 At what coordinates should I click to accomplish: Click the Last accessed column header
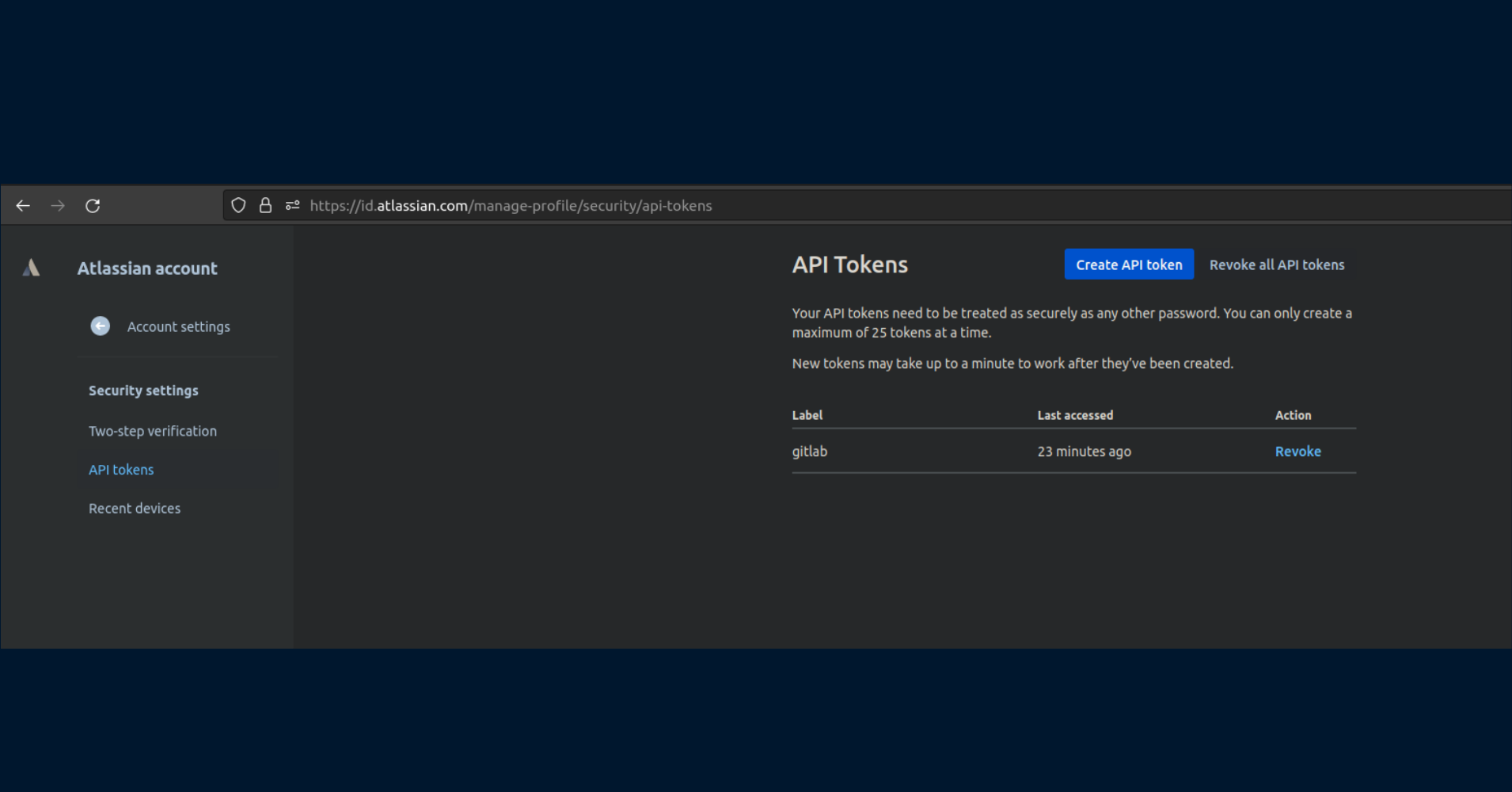point(1075,415)
